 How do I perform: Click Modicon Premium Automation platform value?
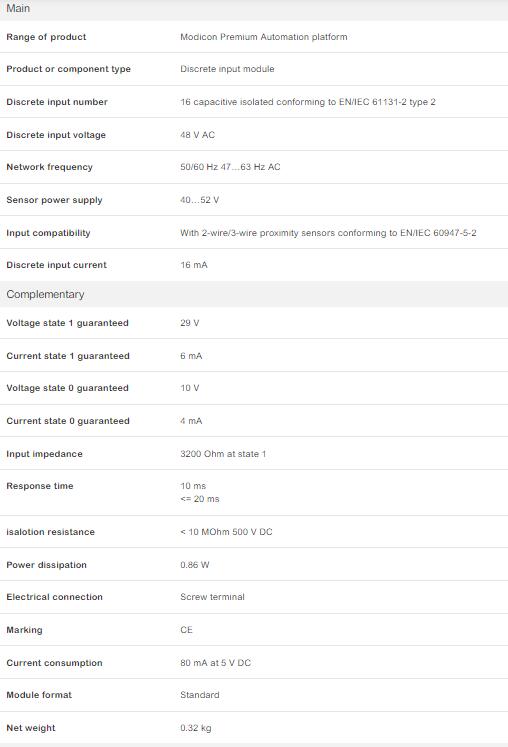click(x=264, y=37)
